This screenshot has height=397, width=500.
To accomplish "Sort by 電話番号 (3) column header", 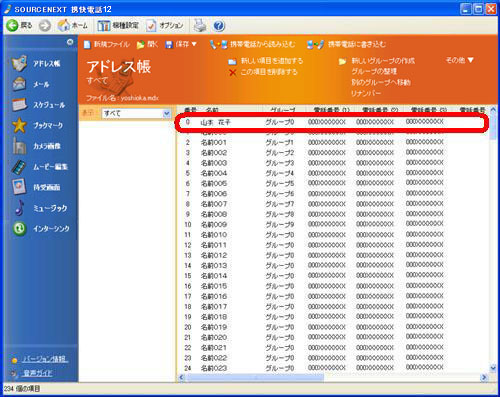I will [x=429, y=110].
